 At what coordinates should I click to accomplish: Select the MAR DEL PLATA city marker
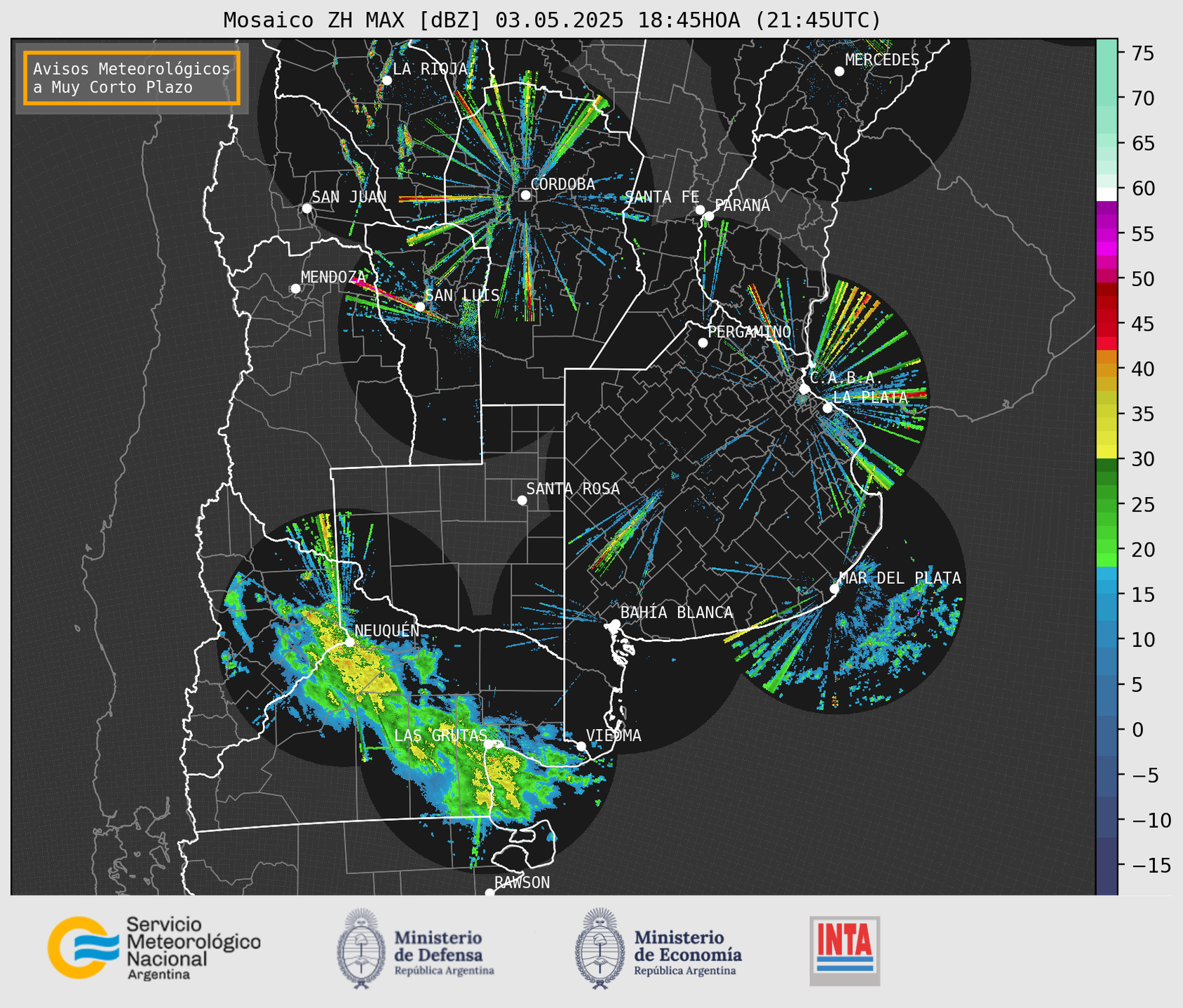[834, 589]
